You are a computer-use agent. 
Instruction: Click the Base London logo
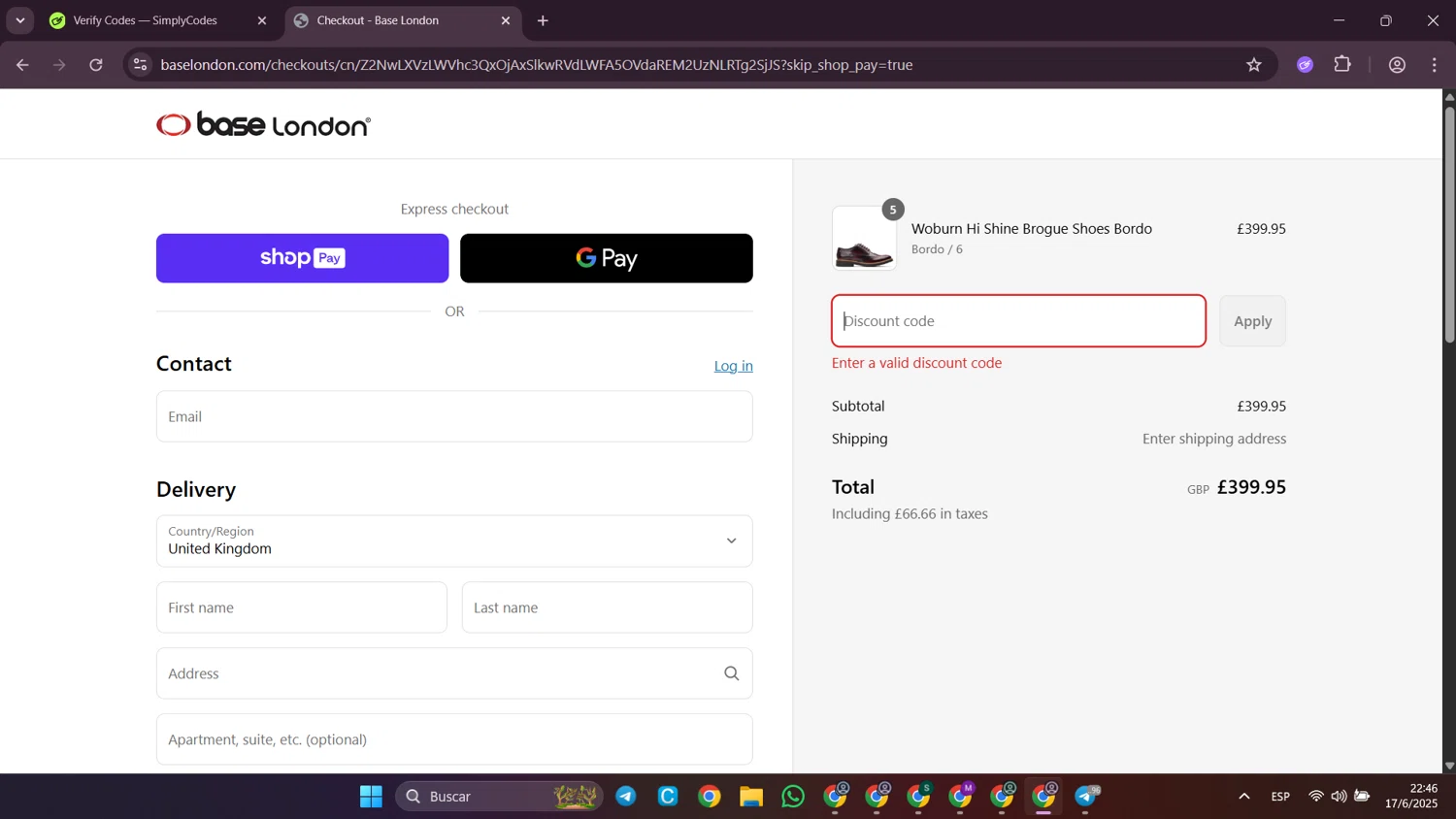pos(263,124)
